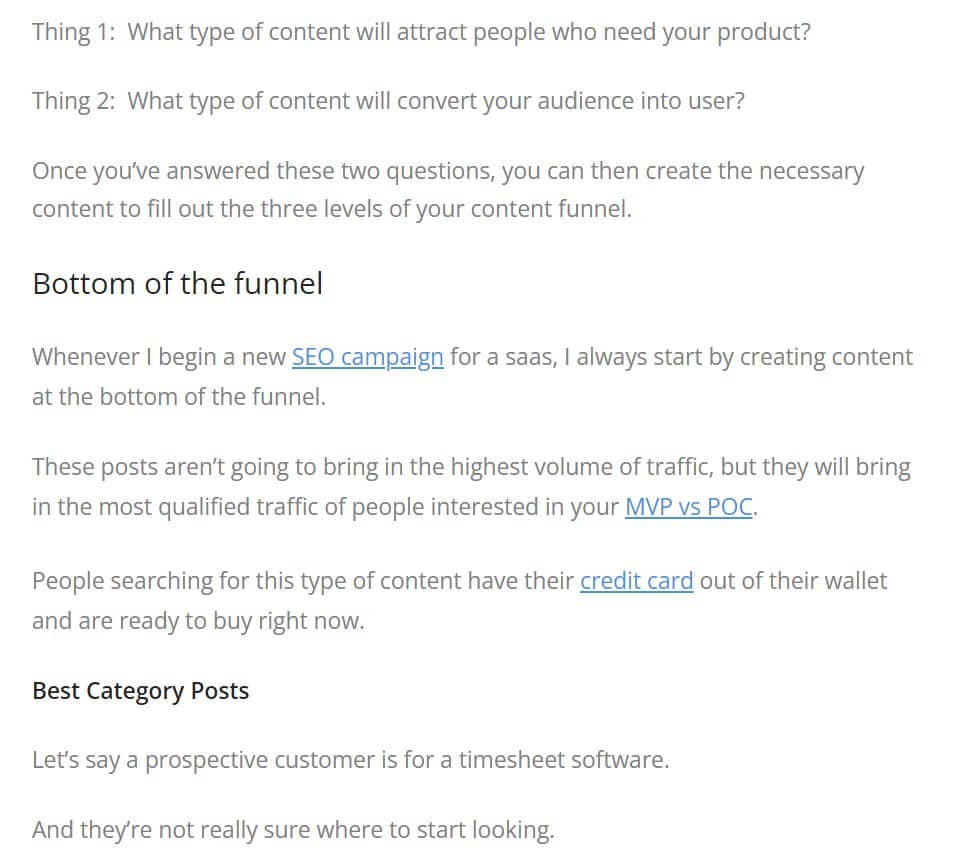Click the line 'at the bottom of the funnel.'

point(179,396)
